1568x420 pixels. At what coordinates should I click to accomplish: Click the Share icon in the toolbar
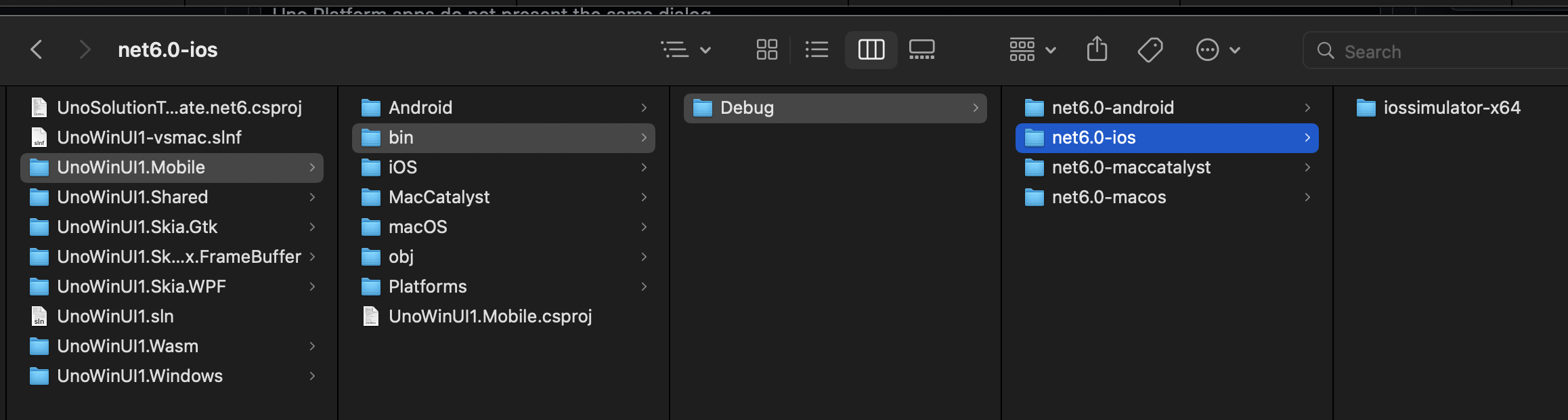tap(1097, 49)
